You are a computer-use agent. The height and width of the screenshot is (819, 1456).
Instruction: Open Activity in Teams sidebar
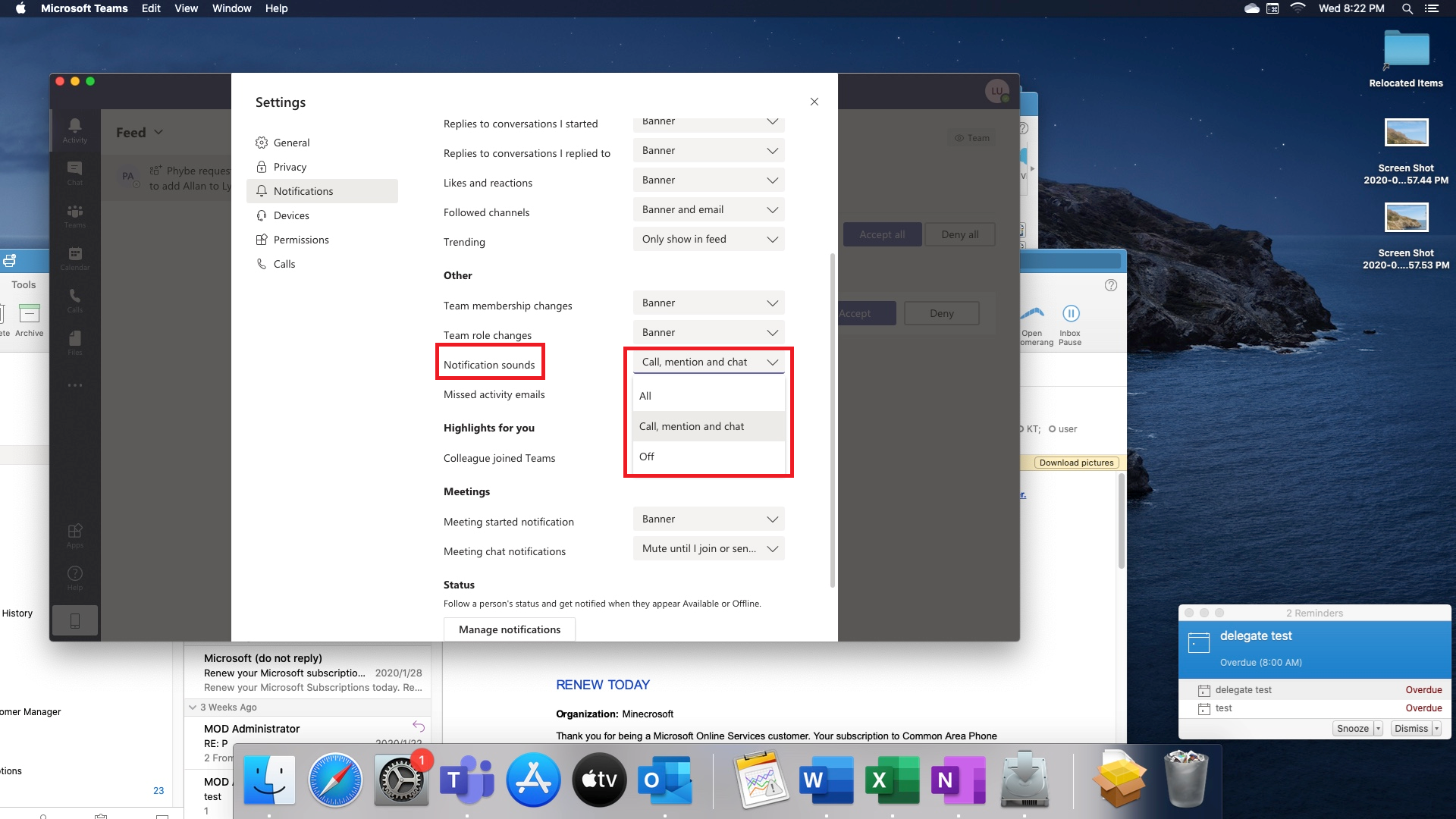(75, 130)
